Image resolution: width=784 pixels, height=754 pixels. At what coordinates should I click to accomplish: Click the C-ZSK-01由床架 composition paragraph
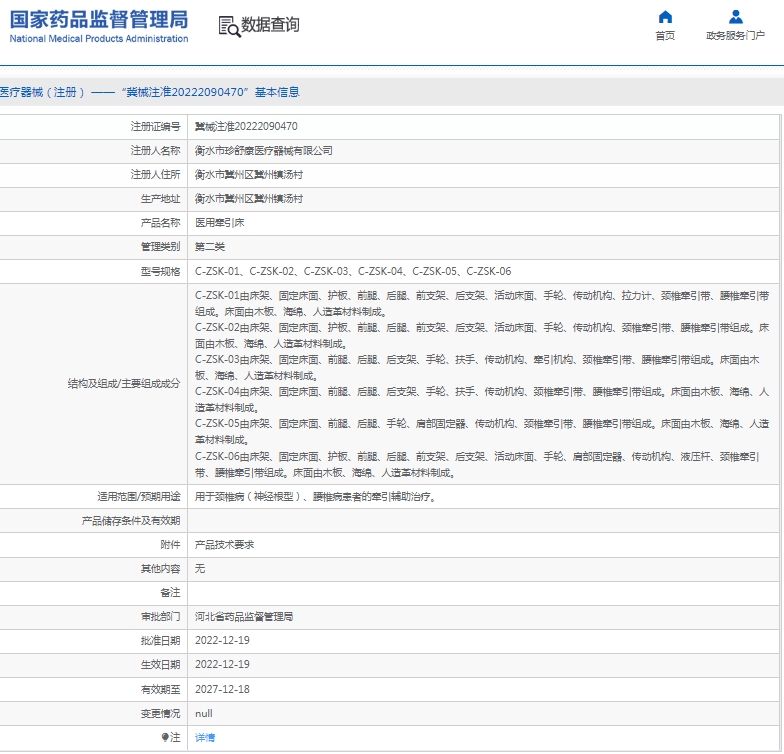click(482, 304)
